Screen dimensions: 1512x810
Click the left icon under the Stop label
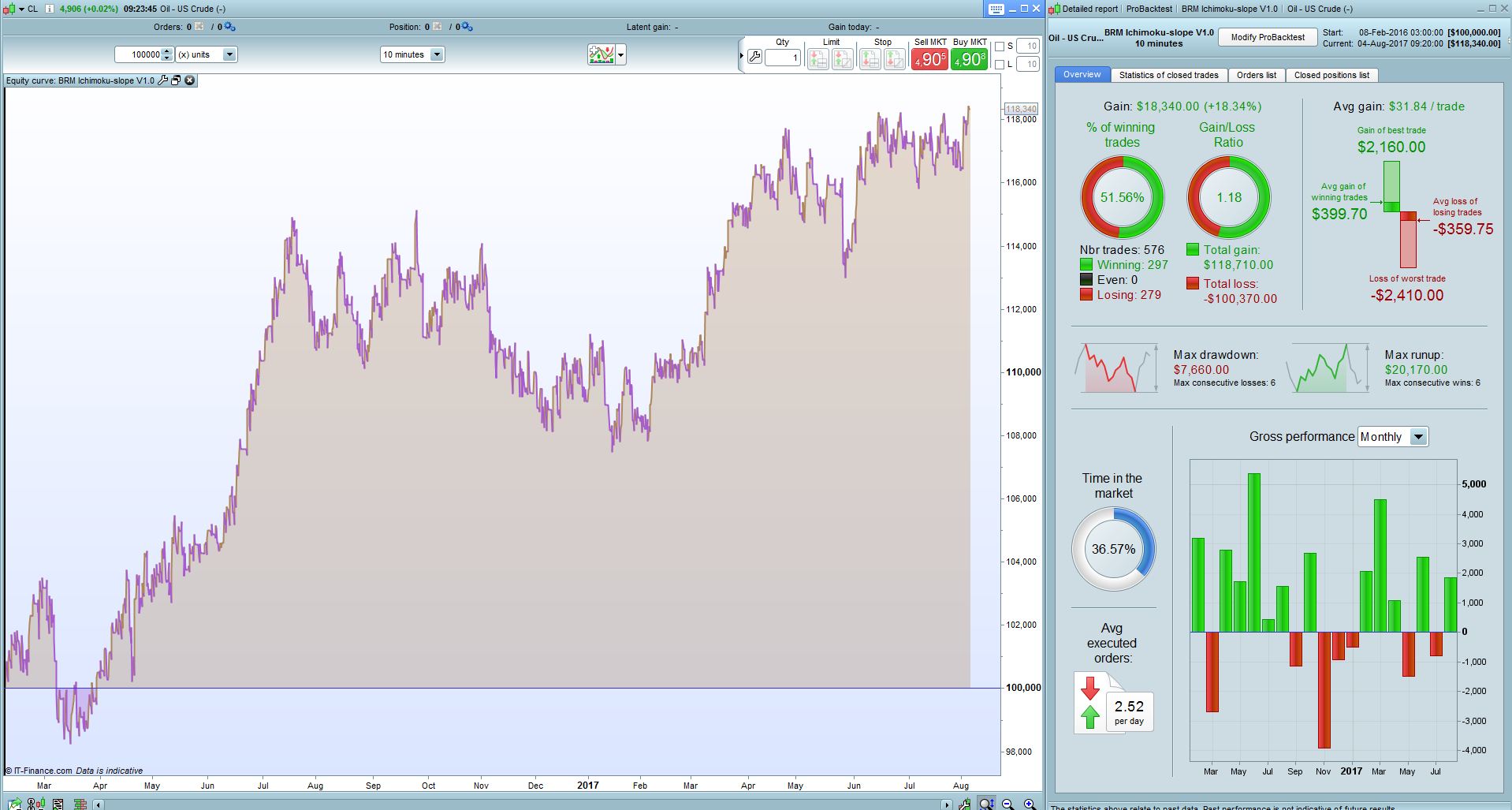coord(870,58)
